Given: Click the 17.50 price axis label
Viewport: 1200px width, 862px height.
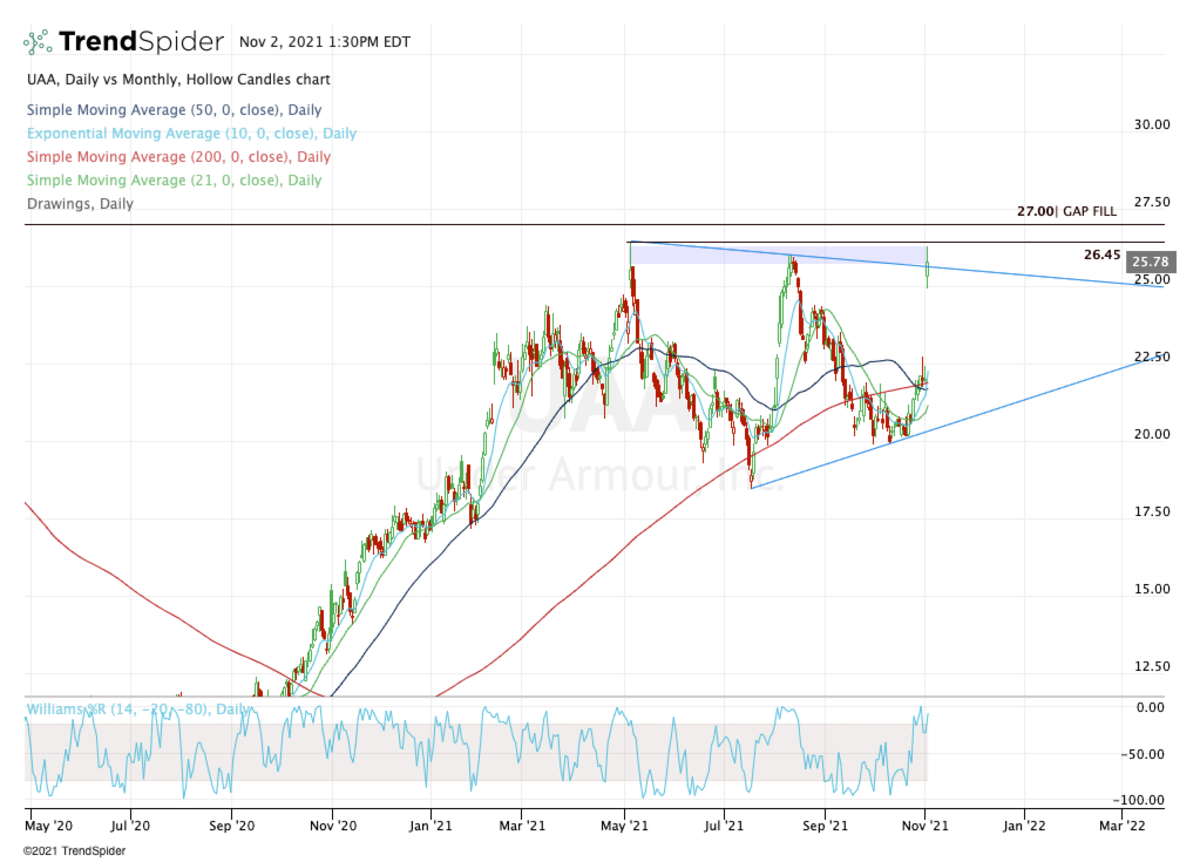Looking at the screenshot, I should pyautogui.click(x=1151, y=511).
